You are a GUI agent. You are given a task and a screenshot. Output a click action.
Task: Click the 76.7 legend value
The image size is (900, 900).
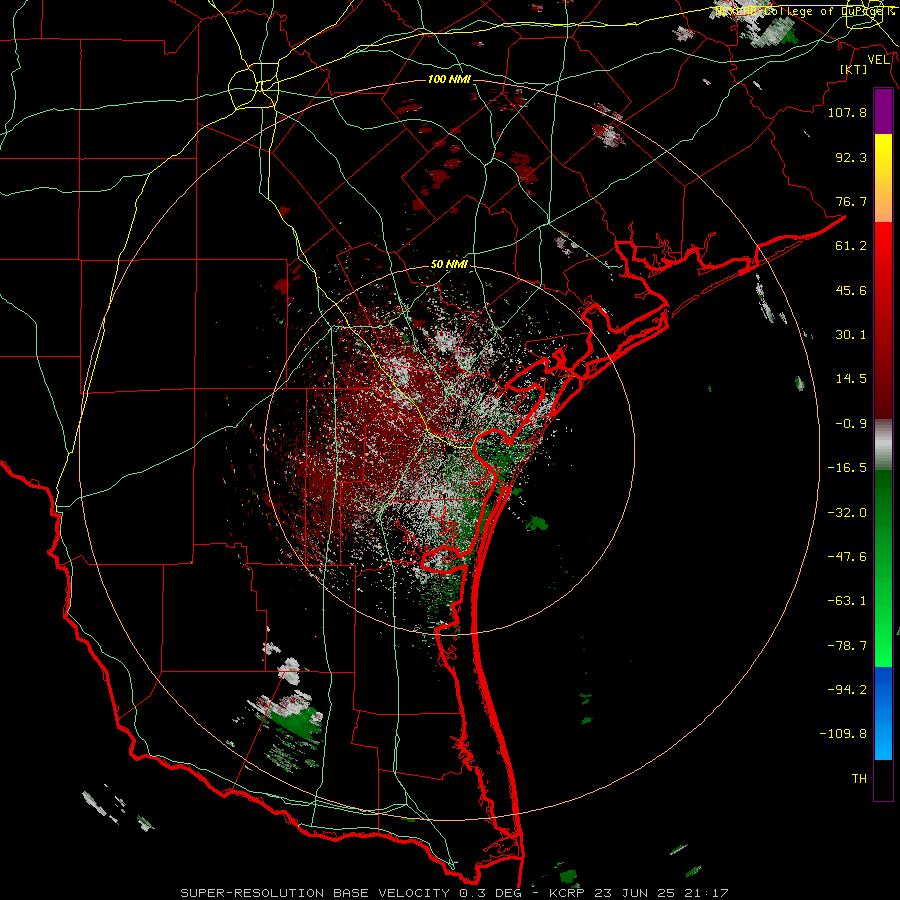point(851,201)
